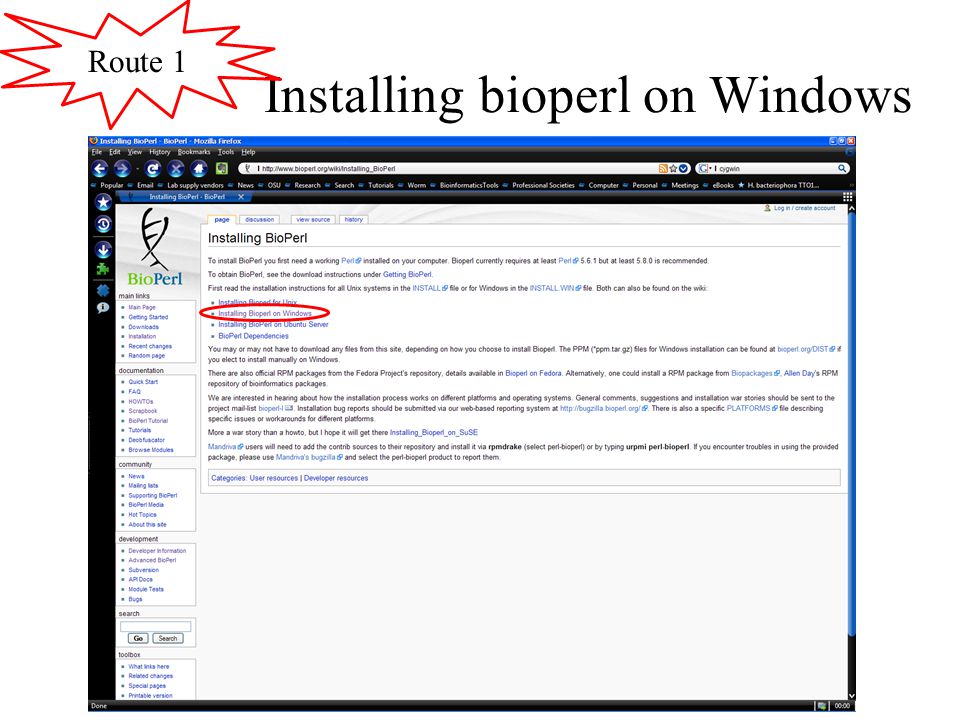Switch to the history wiki tab

tap(353, 219)
